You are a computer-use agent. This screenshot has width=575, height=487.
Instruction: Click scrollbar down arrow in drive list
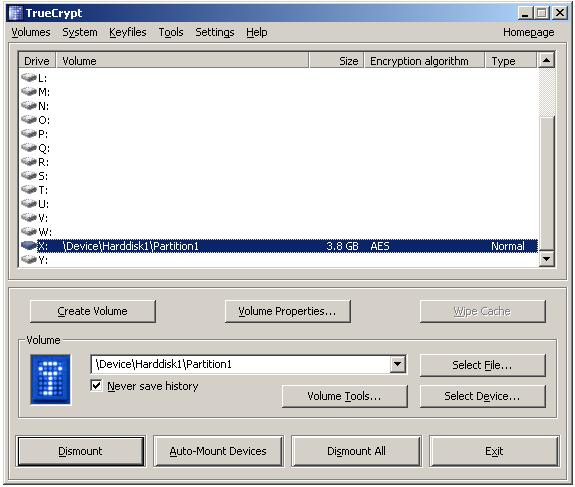click(x=546, y=259)
